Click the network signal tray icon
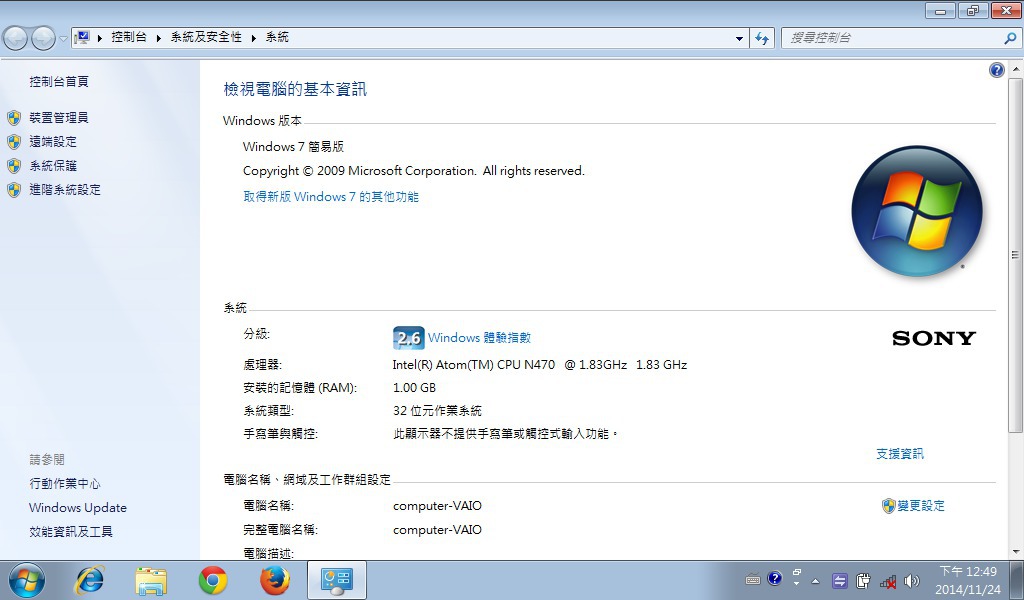Image resolution: width=1024 pixels, height=600 pixels. (888, 581)
